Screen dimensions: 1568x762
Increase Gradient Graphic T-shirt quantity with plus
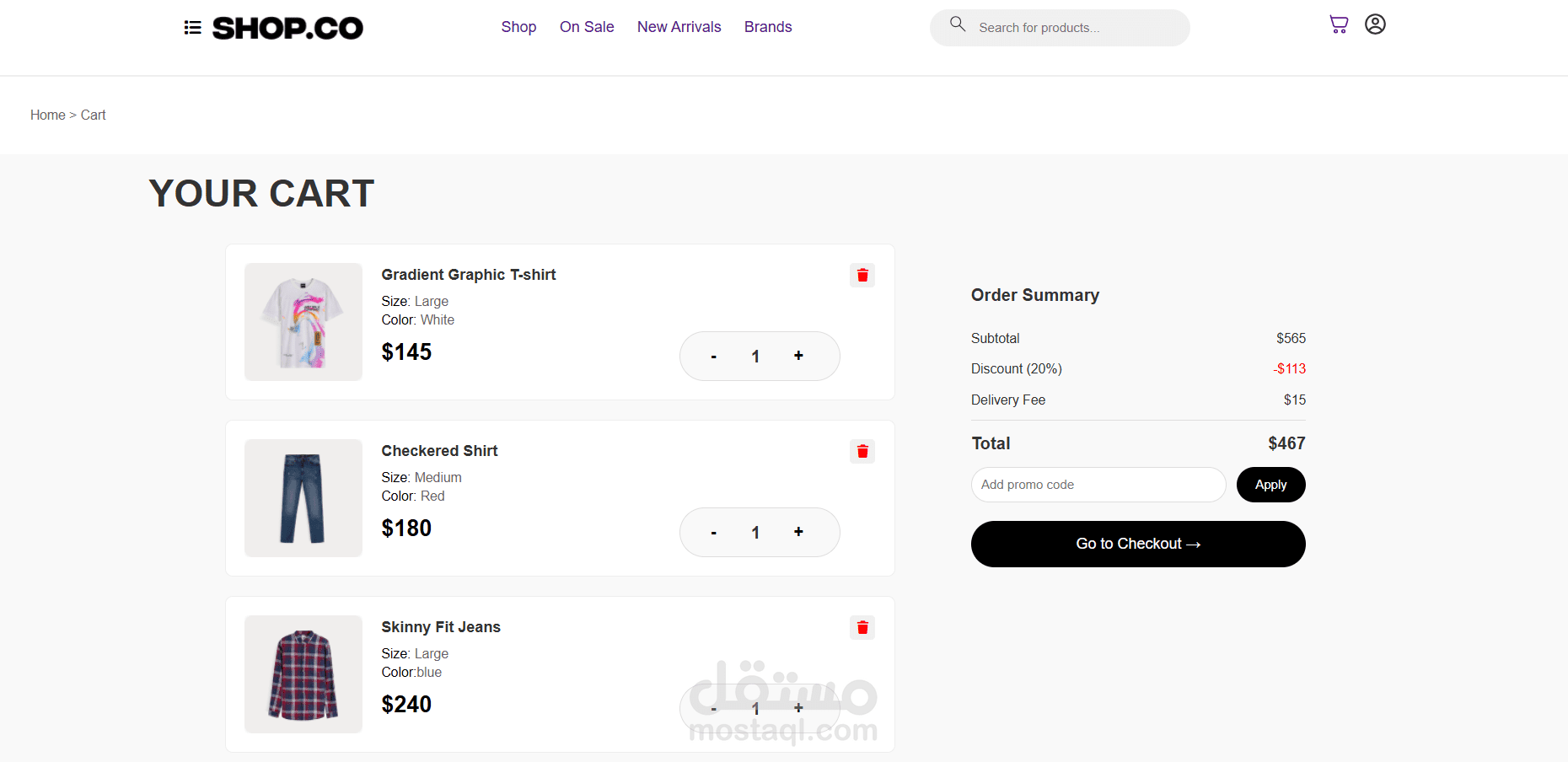coord(797,356)
